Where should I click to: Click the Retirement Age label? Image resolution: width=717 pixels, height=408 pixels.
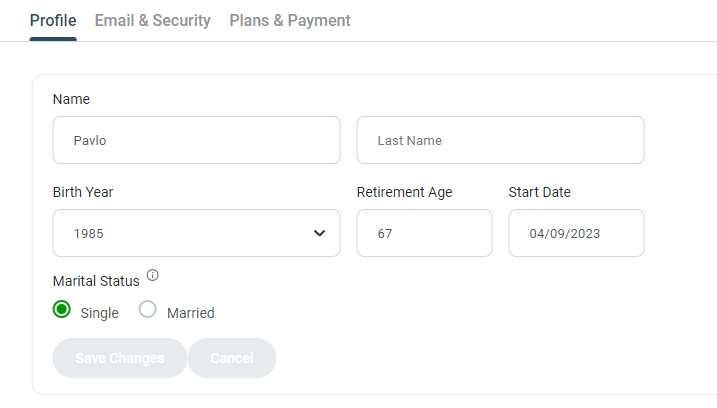pyautogui.click(x=404, y=192)
